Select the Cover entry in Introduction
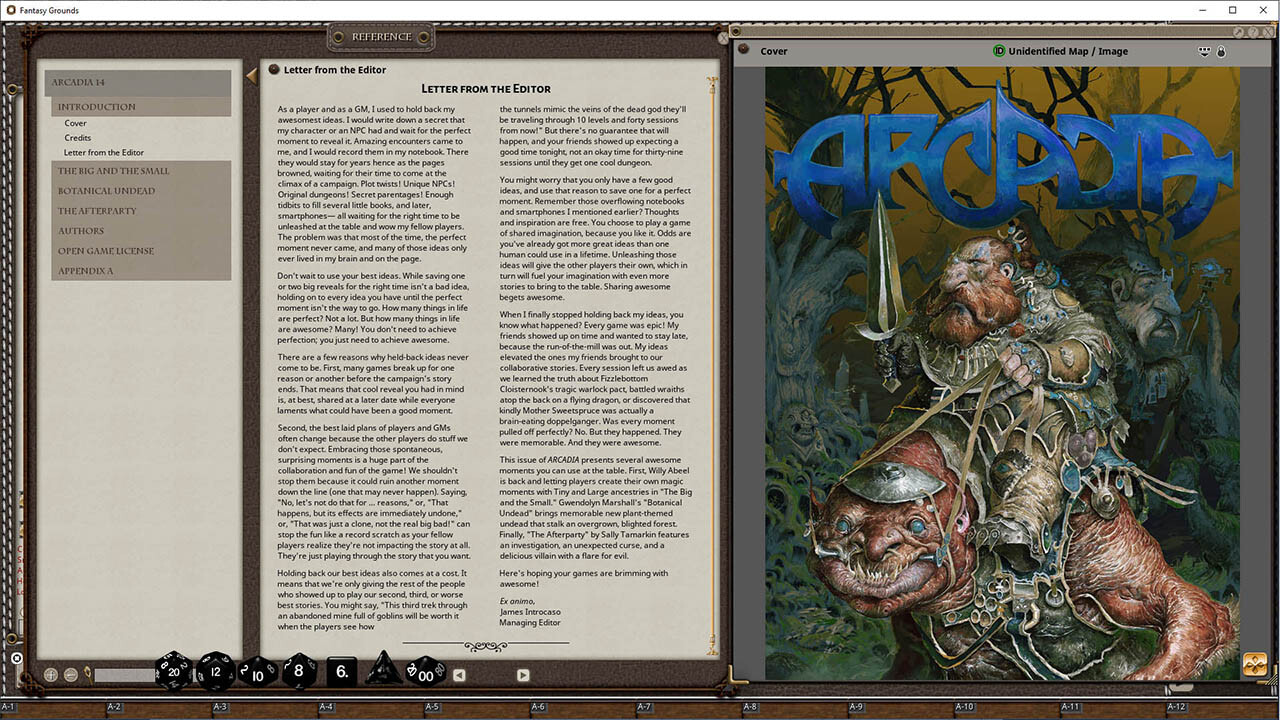The height and width of the screenshot is (720, 1280). [75, 123]
